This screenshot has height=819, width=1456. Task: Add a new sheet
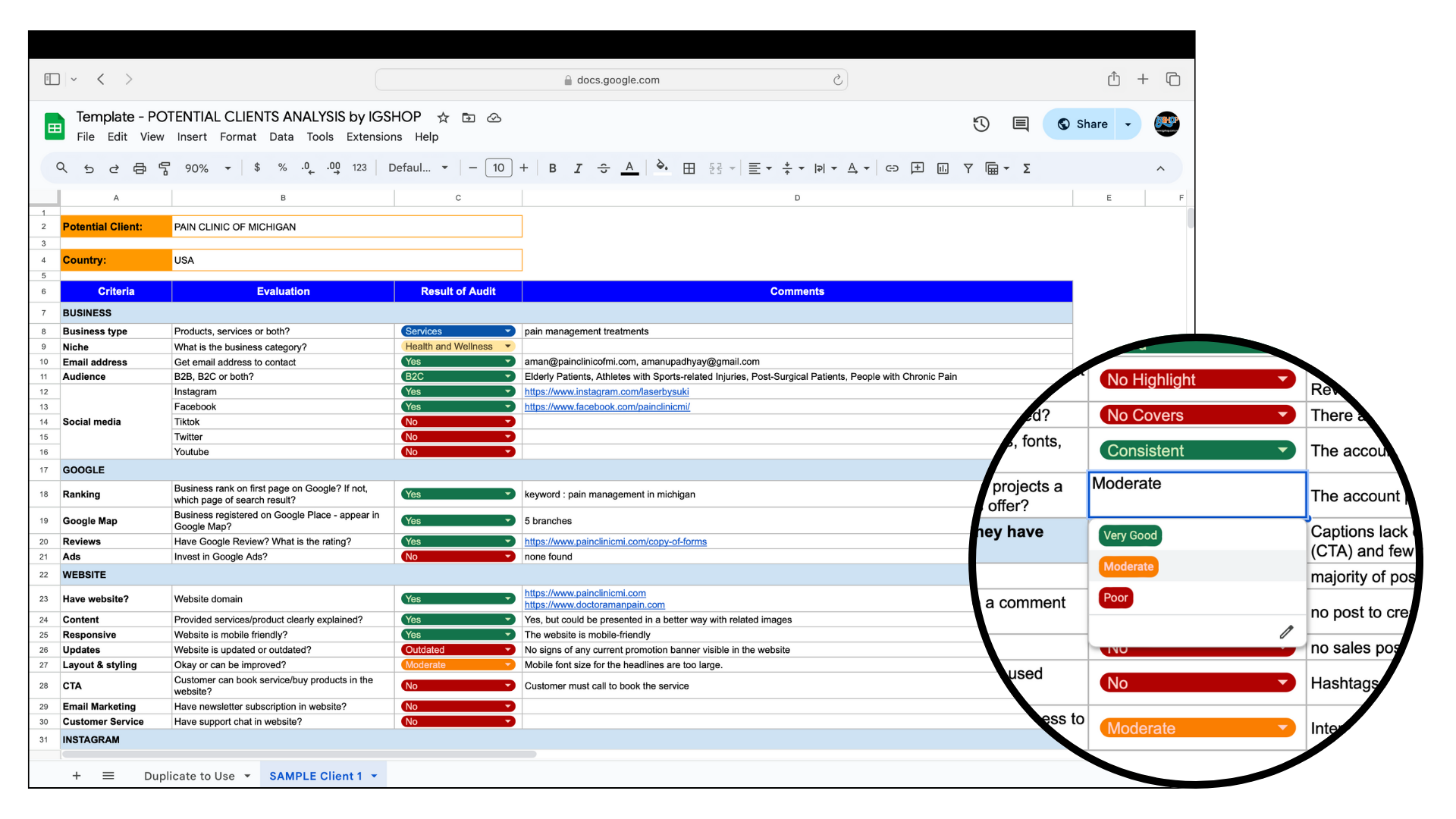tap(77, 776)
